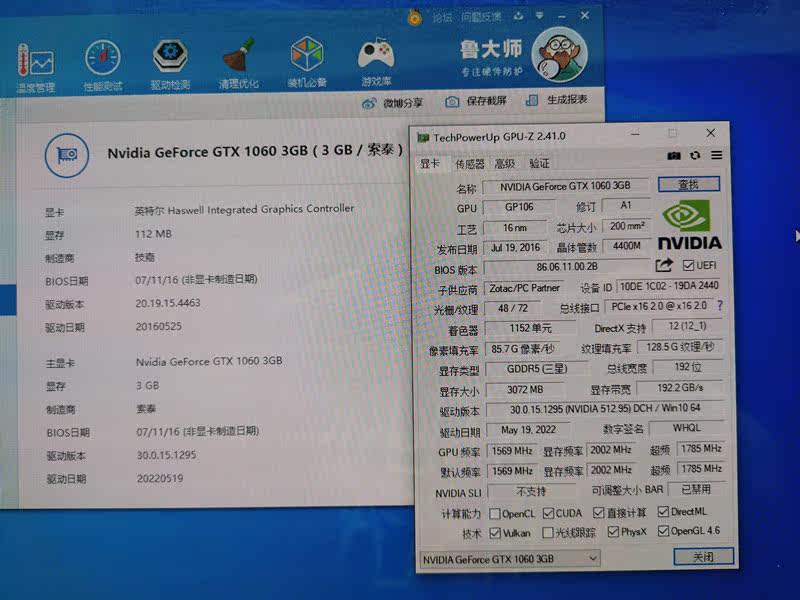The height and width of the screenshot is (600, 800).
Task: Click the GPU field showing GP106
Action: (519, 207)
